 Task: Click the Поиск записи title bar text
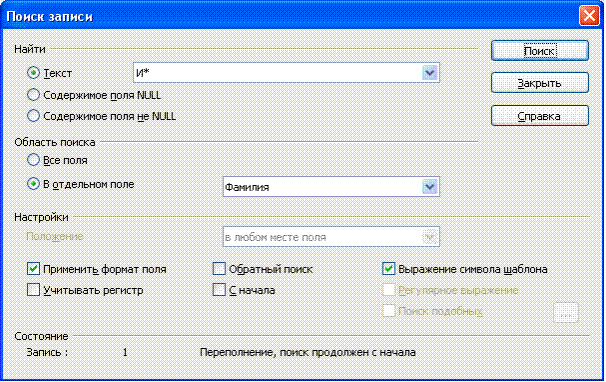pyautogui.click(x=49, y=17)
